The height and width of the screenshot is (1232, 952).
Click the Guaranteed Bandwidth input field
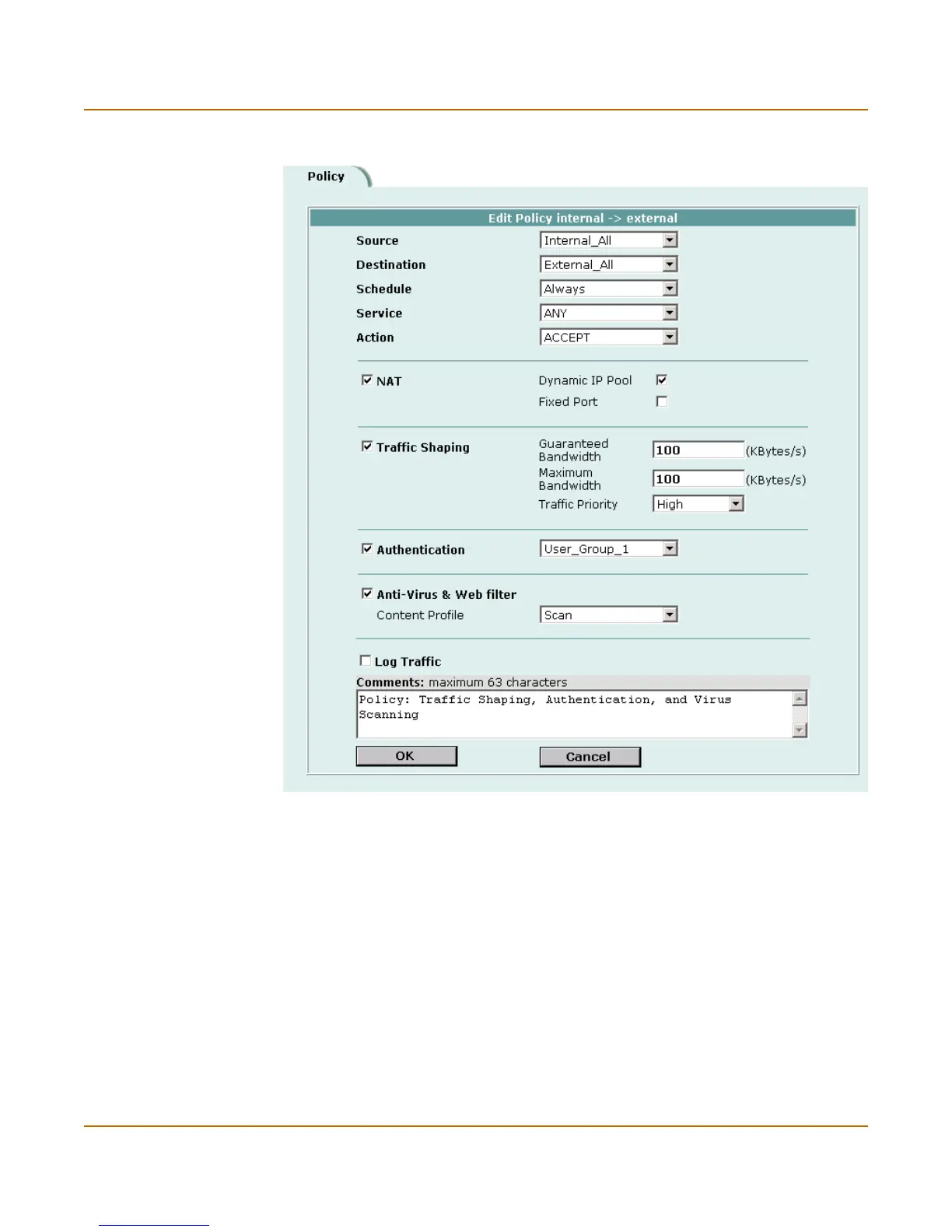coord(698,450)
